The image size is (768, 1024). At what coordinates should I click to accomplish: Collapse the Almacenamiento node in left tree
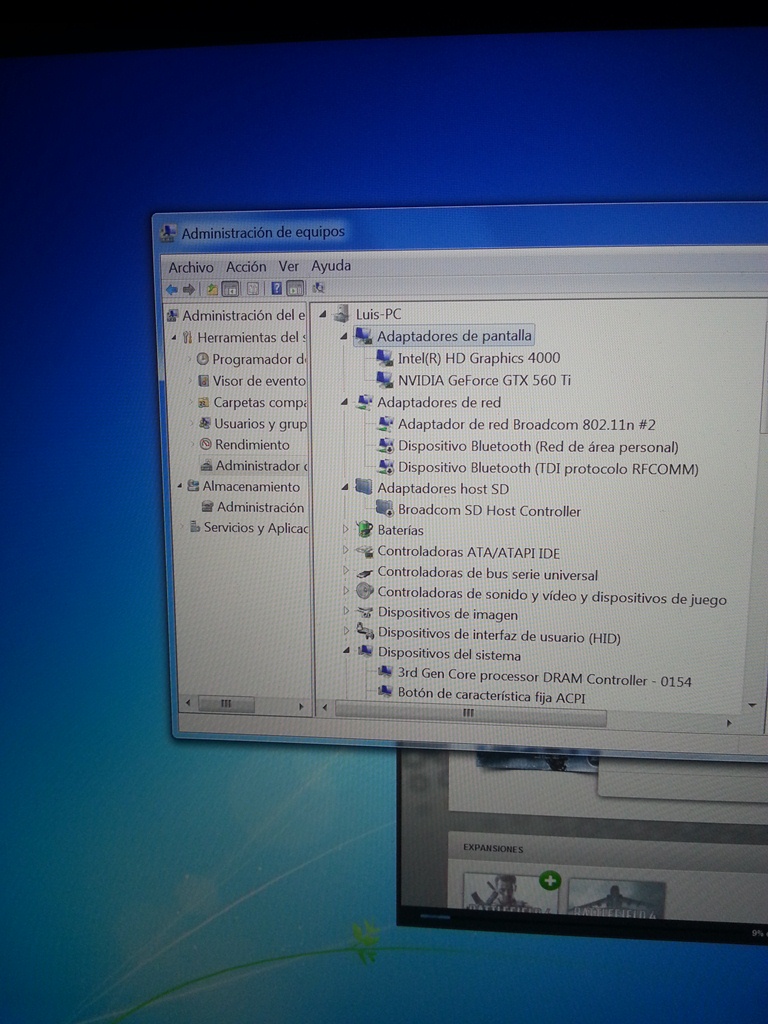180,486
